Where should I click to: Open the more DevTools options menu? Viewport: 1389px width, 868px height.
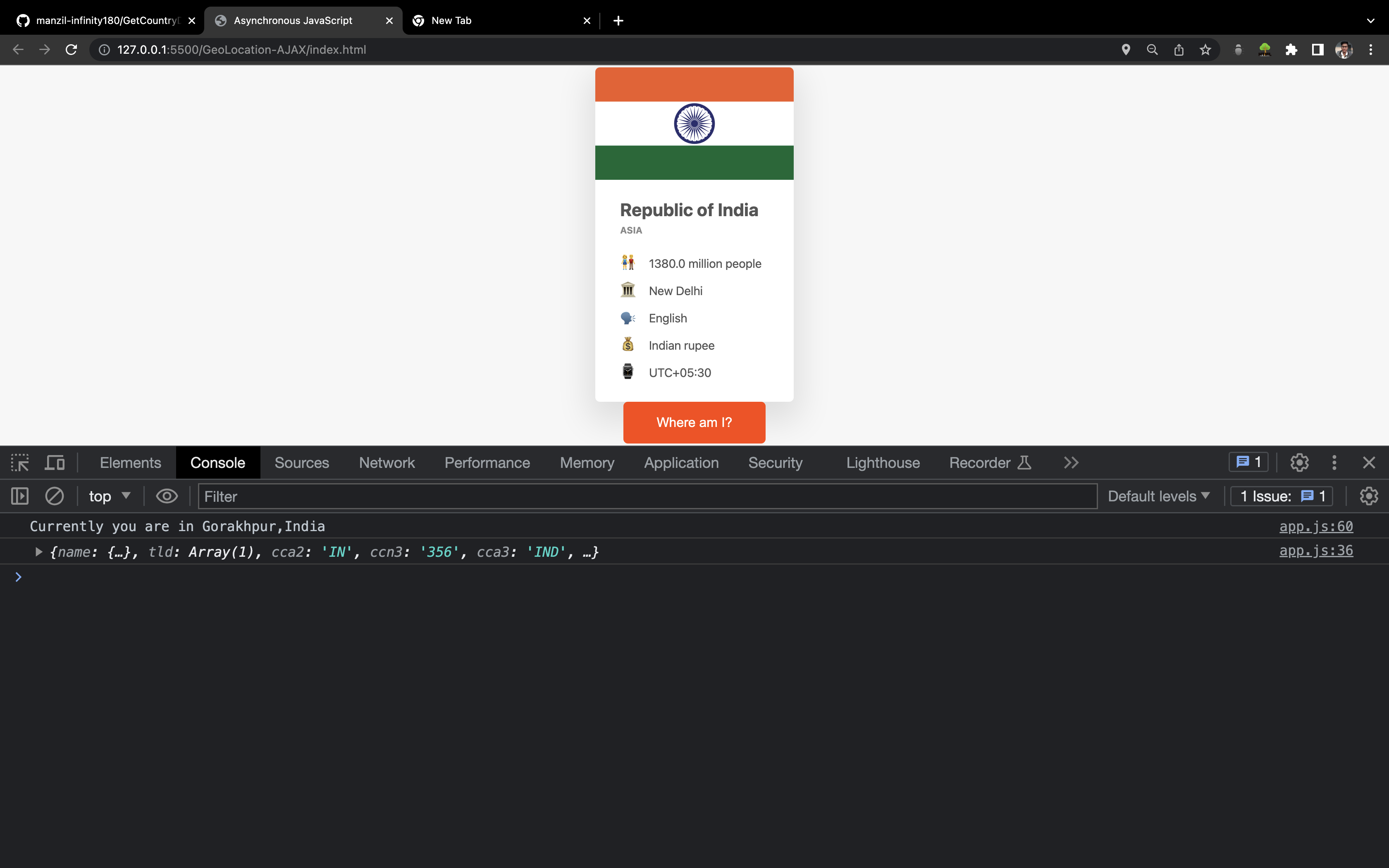(x=1334, y=462)
